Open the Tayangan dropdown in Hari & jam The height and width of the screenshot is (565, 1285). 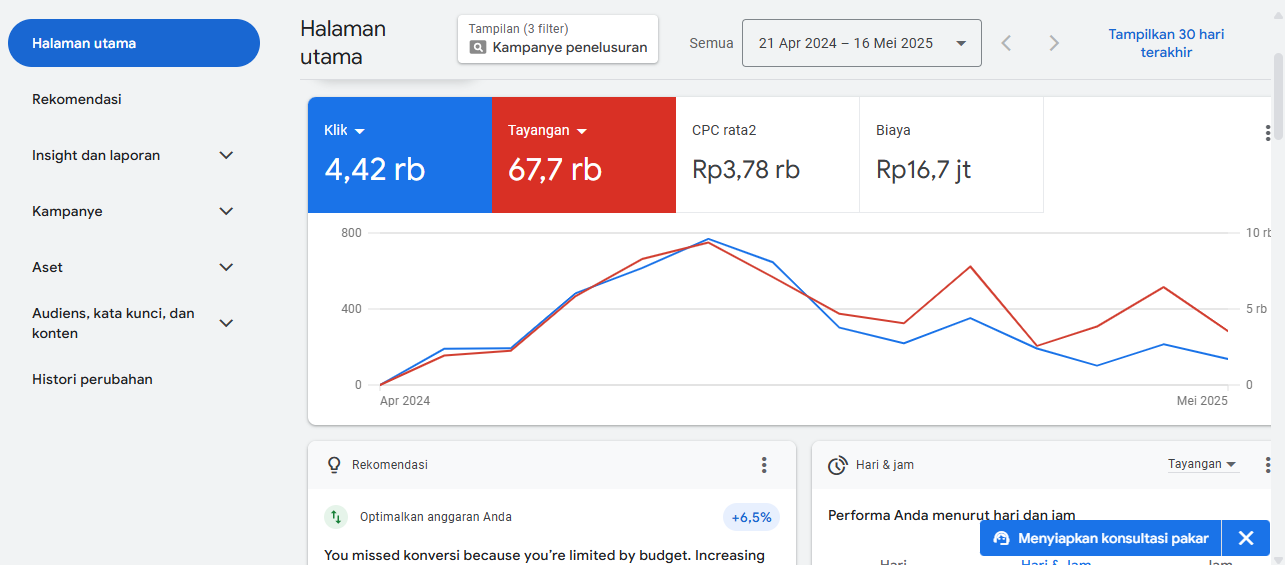coord(1203,464)
